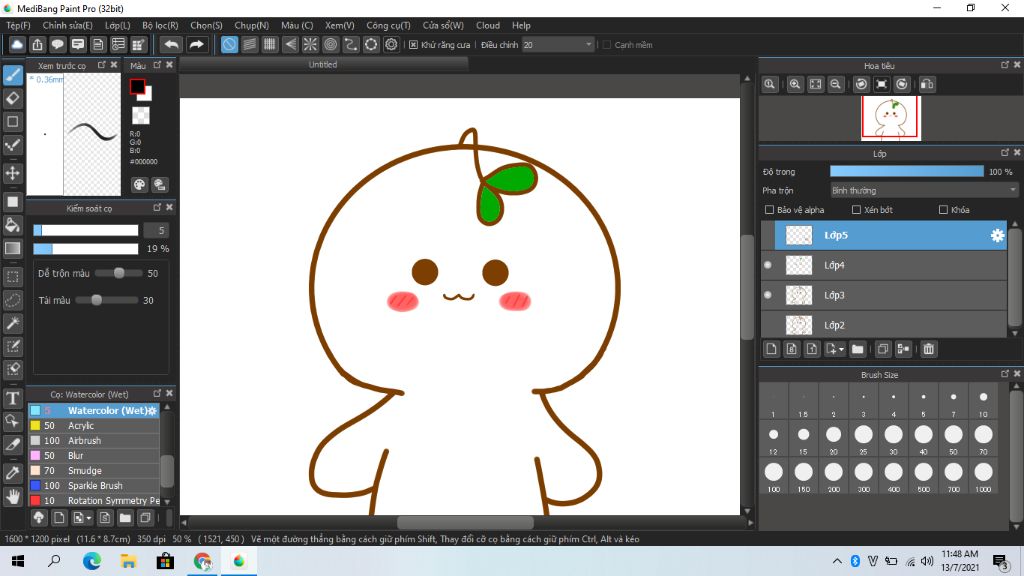Open the Công cụ(T) menu

(388, 25)
